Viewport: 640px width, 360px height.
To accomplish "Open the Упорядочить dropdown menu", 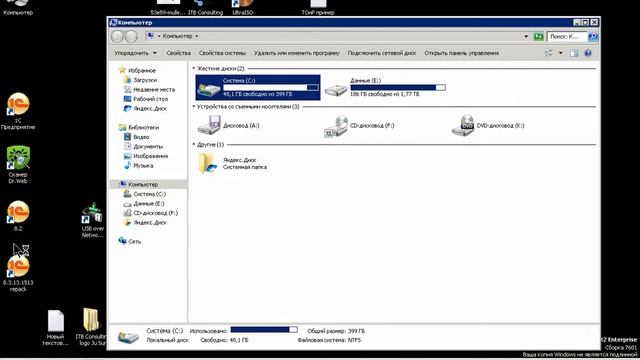I will (x=135, y=53).
